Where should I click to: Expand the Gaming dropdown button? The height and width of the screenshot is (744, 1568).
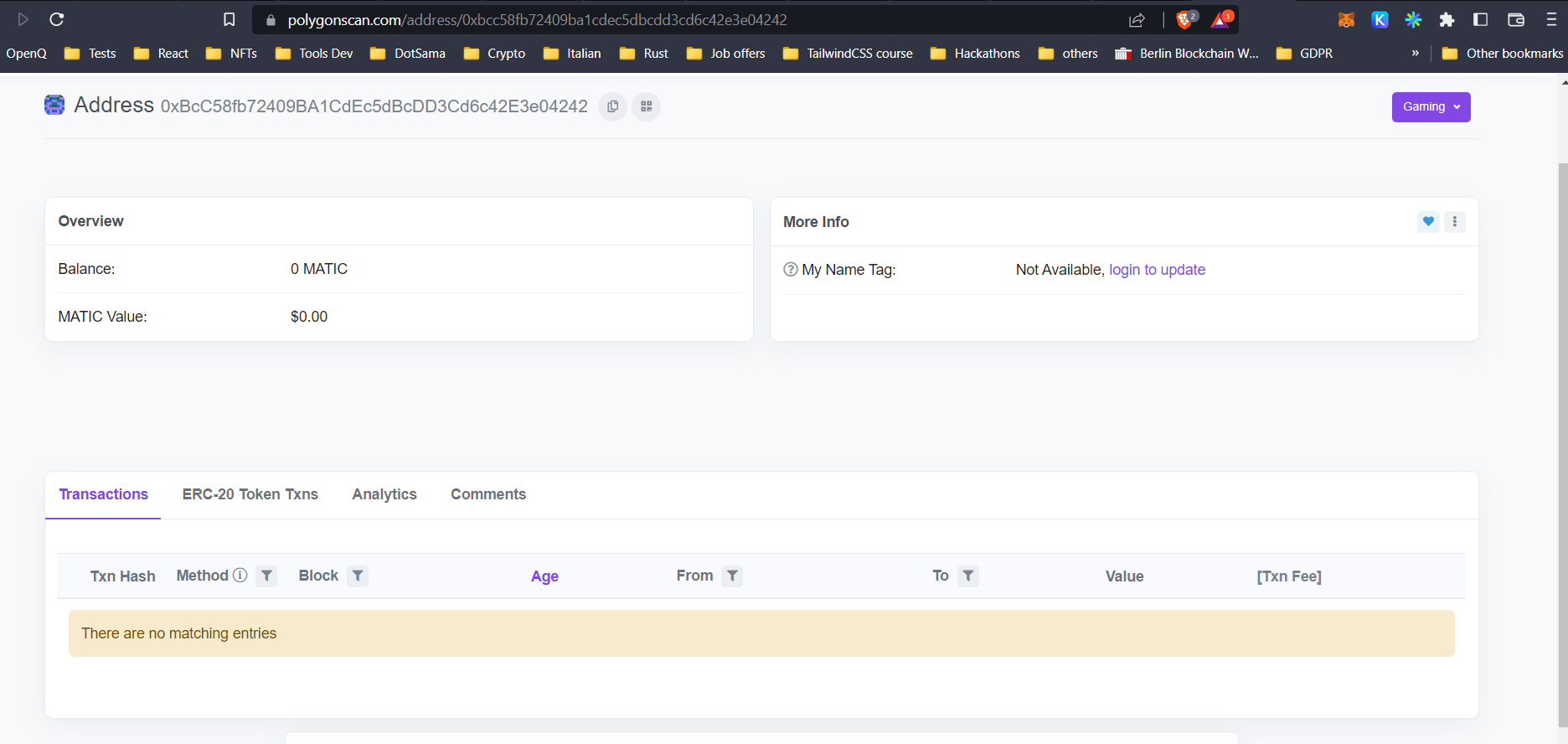(1431, 106)
